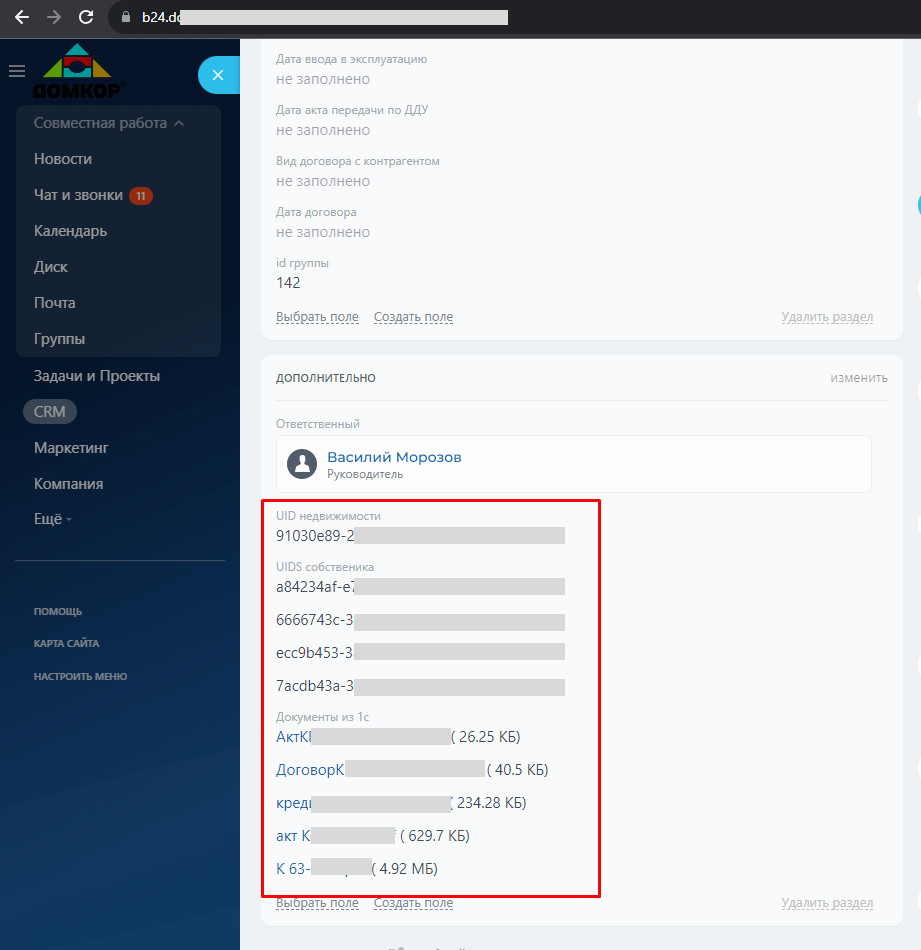Image resolution: width=921 pixels, height=950 pixels.
Task: Click the avatar icon of Василий Морозов
Action: pos(302,464)
